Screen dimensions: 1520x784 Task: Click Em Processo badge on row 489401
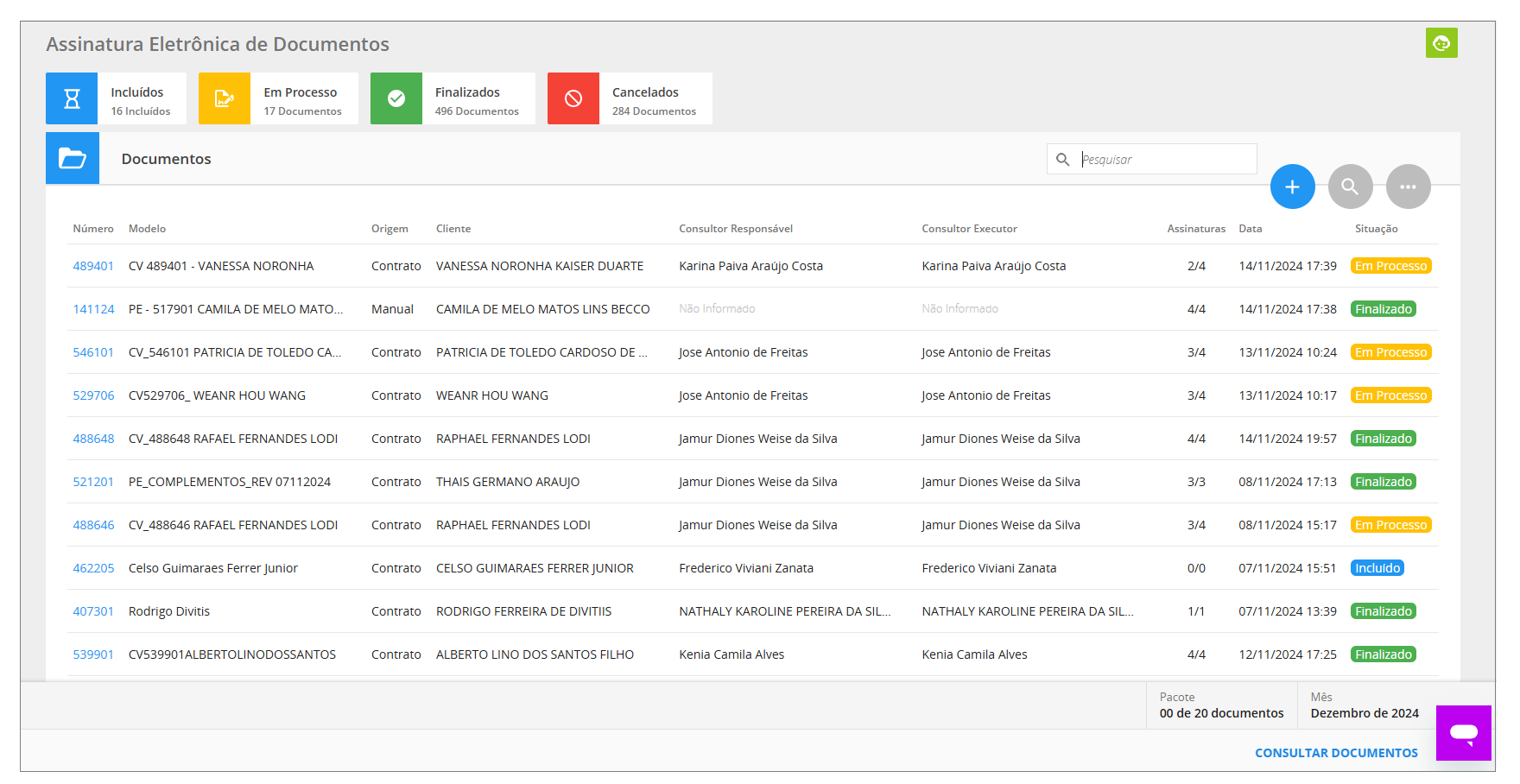coord(1390,266)
